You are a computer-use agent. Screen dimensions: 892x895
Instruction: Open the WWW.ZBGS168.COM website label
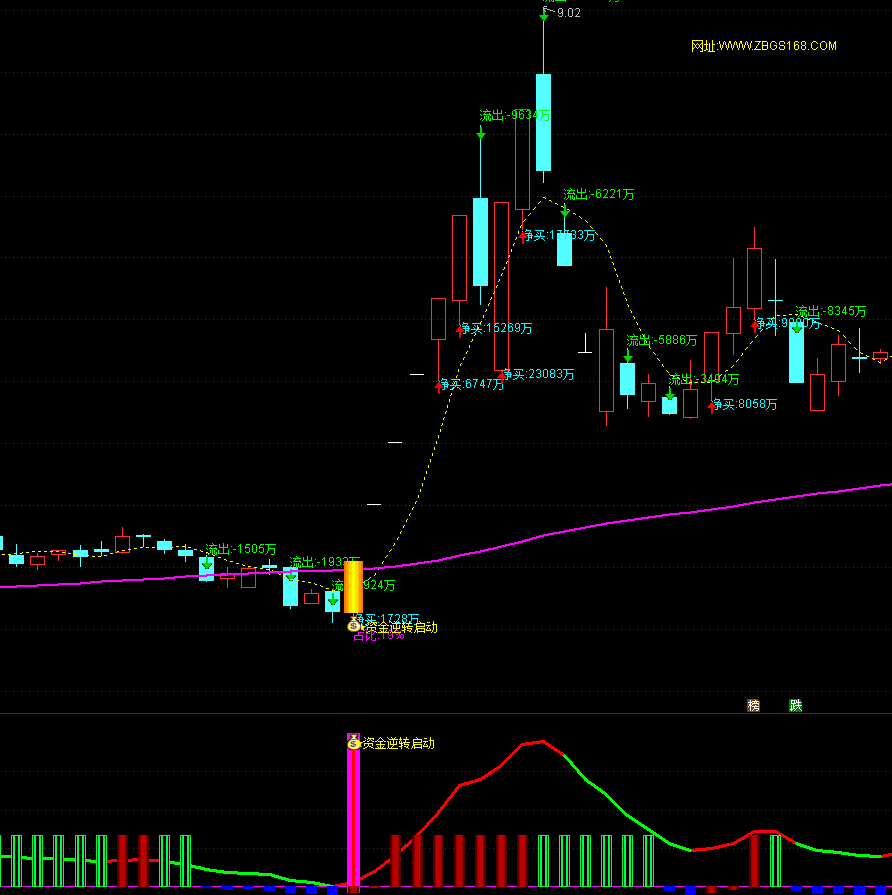(x=764, y=46)
